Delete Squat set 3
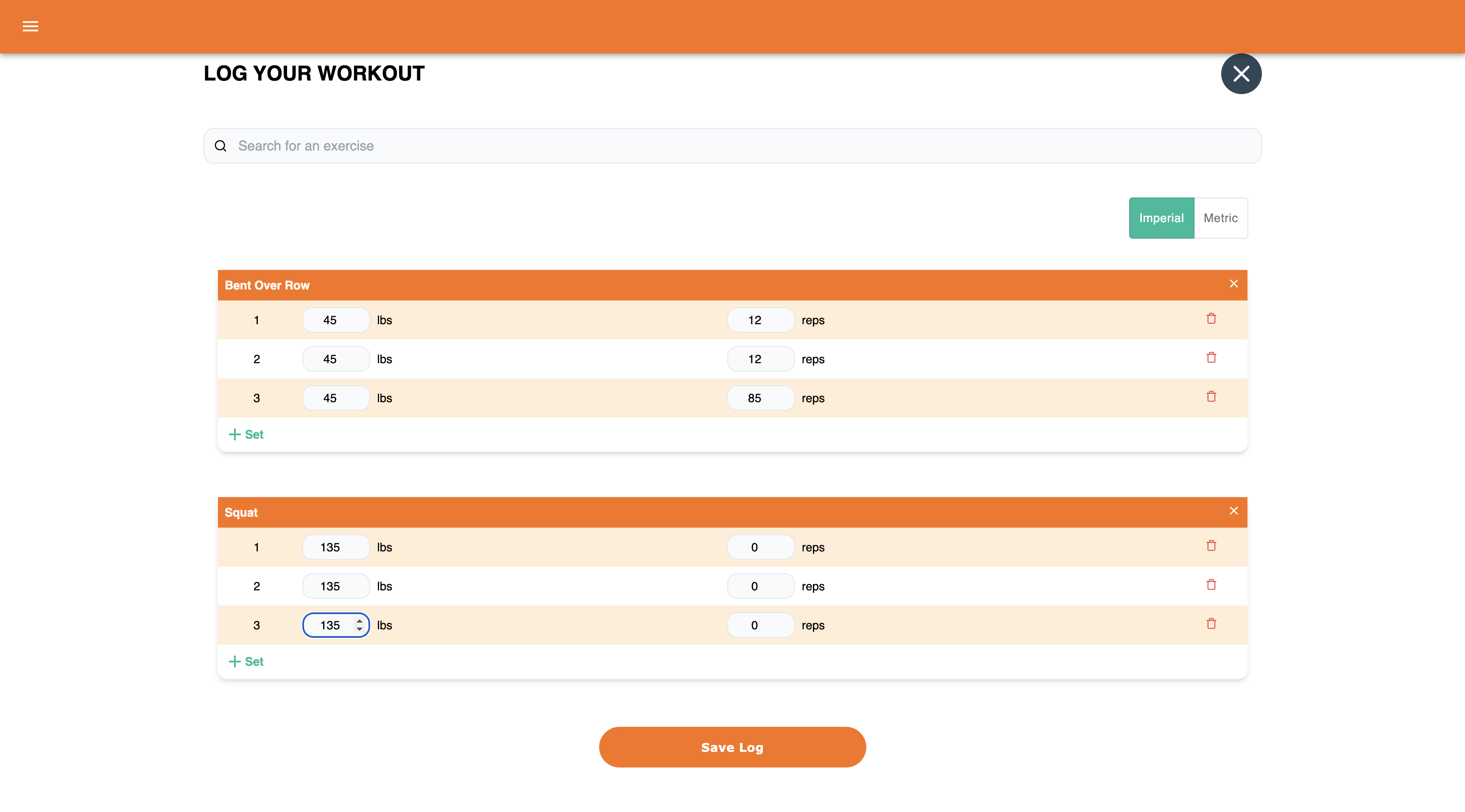Viewport: 1465px width, 812px height. coord(1211,624)
